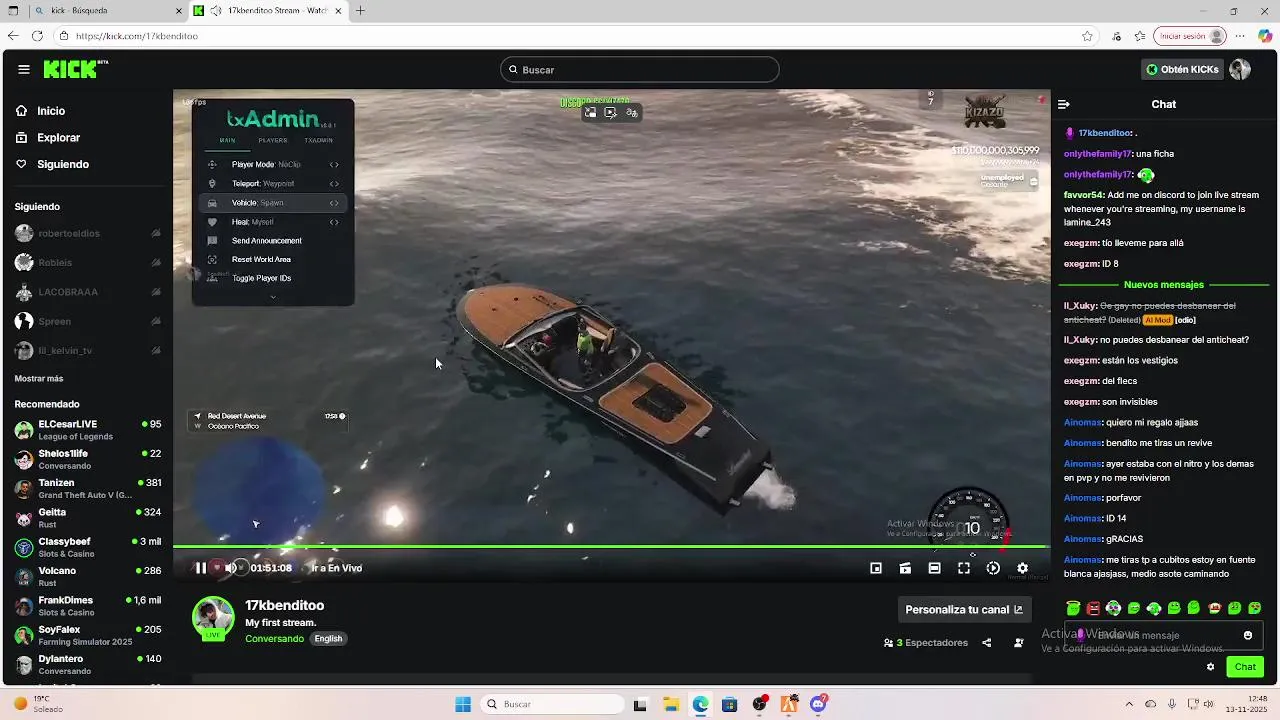This screenshot has width=1280, height=720.
Task: Switch to the PLAYERS tab in txAdmin
Action: (272, 140)
